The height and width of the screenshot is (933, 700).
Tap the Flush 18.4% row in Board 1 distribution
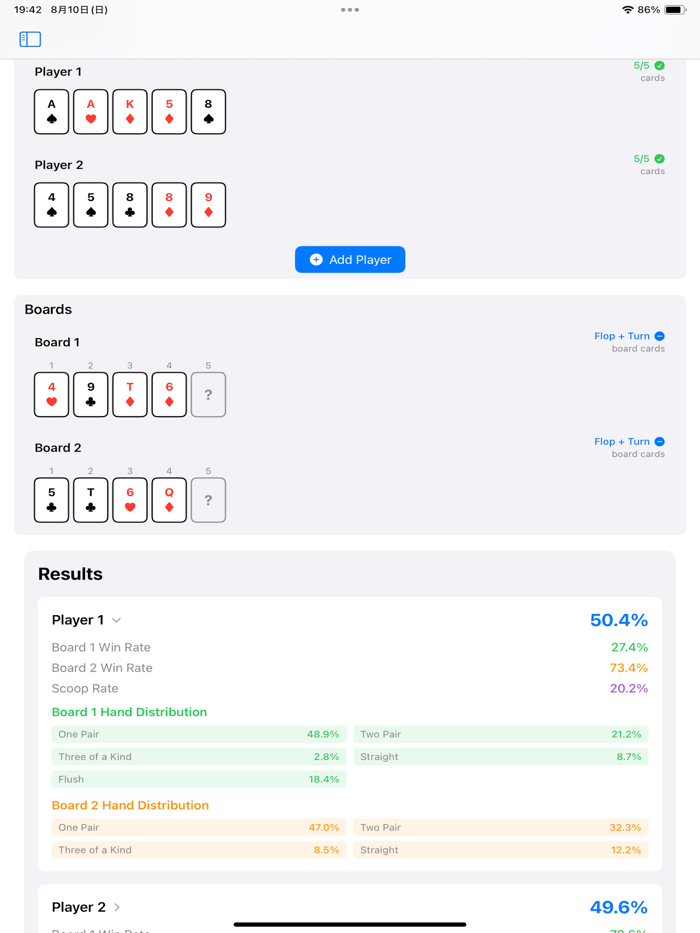click(x=197, y=779)
